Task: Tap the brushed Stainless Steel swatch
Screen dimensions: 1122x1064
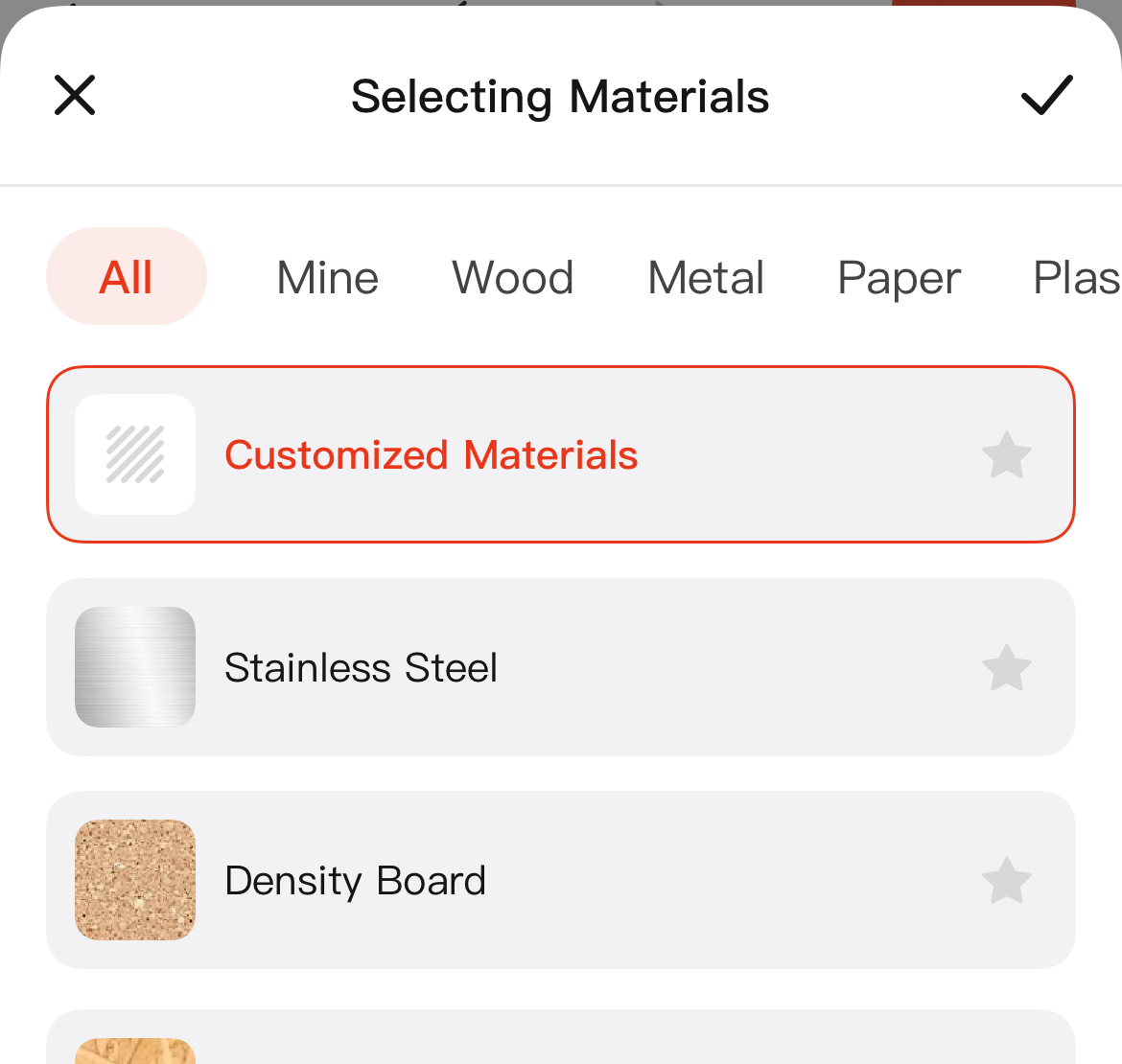Action: pyautogui.click(x=135, y=667)
